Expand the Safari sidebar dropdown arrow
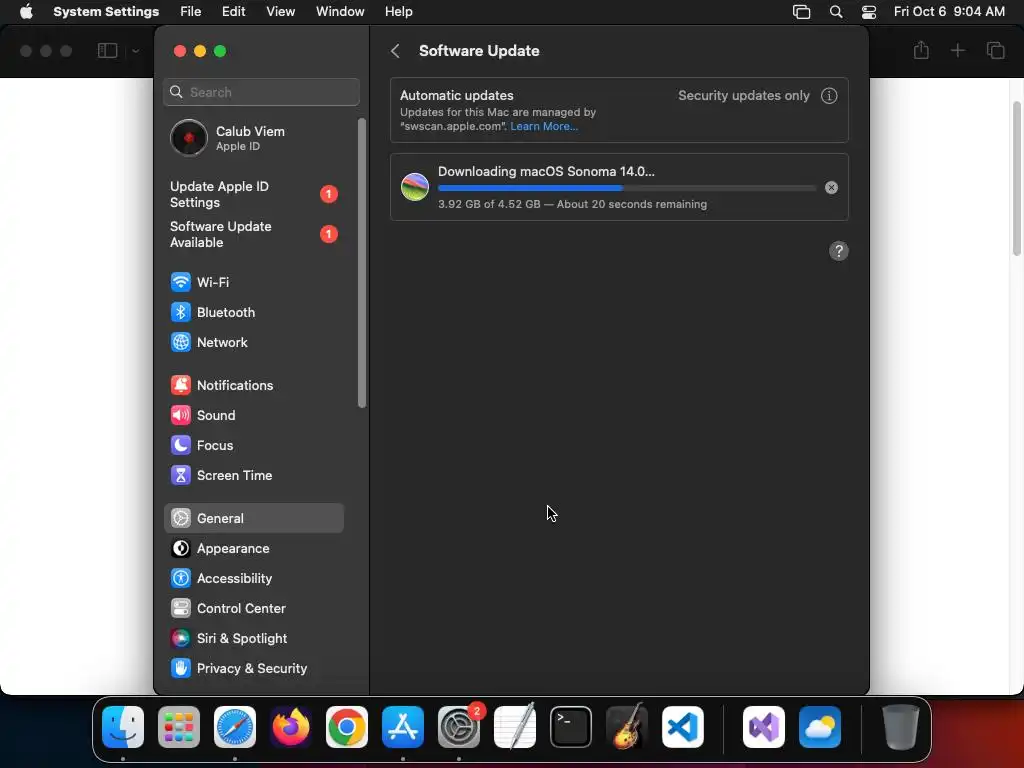The height and width of the screenshot is (768, 1024). pos(135,50)
